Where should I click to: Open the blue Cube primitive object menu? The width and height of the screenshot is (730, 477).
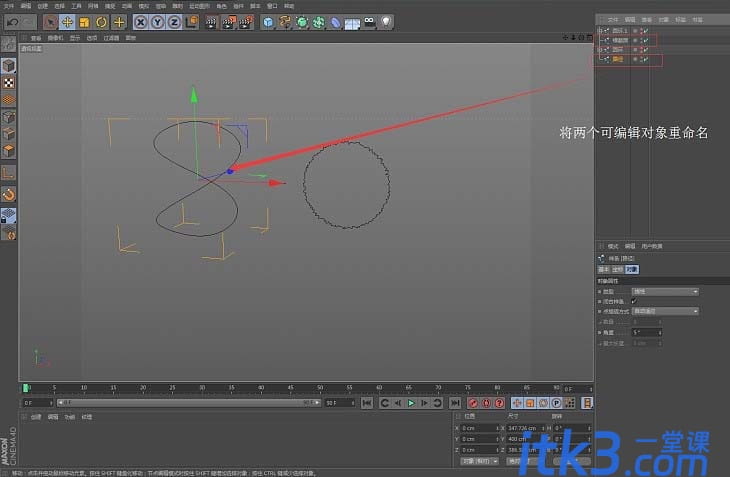tap(268, 22)
